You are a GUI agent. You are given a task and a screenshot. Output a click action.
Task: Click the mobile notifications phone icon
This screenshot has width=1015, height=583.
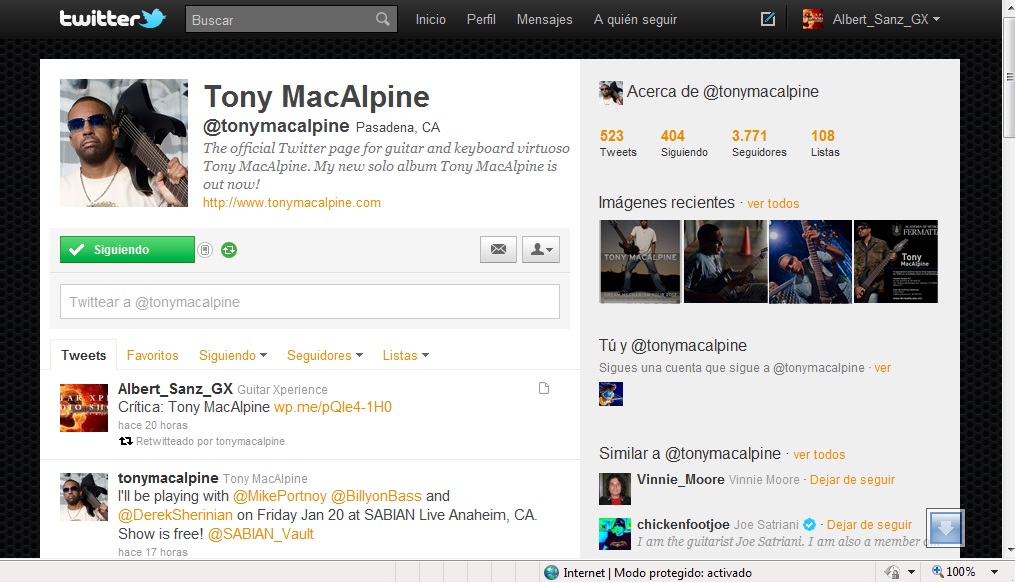pos(205,250)
